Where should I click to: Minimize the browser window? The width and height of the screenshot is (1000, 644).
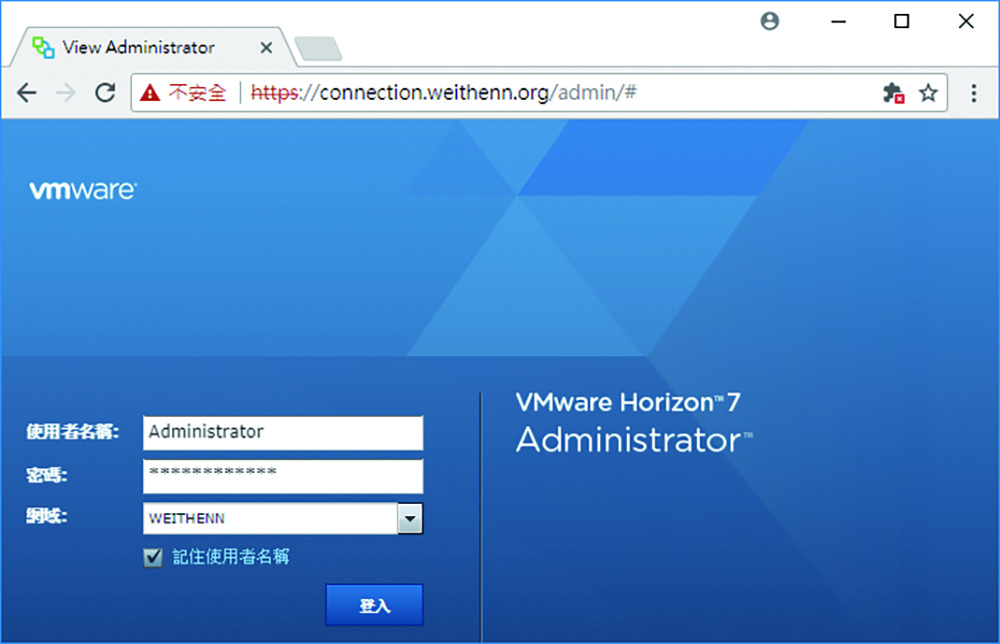pos(839,21)
